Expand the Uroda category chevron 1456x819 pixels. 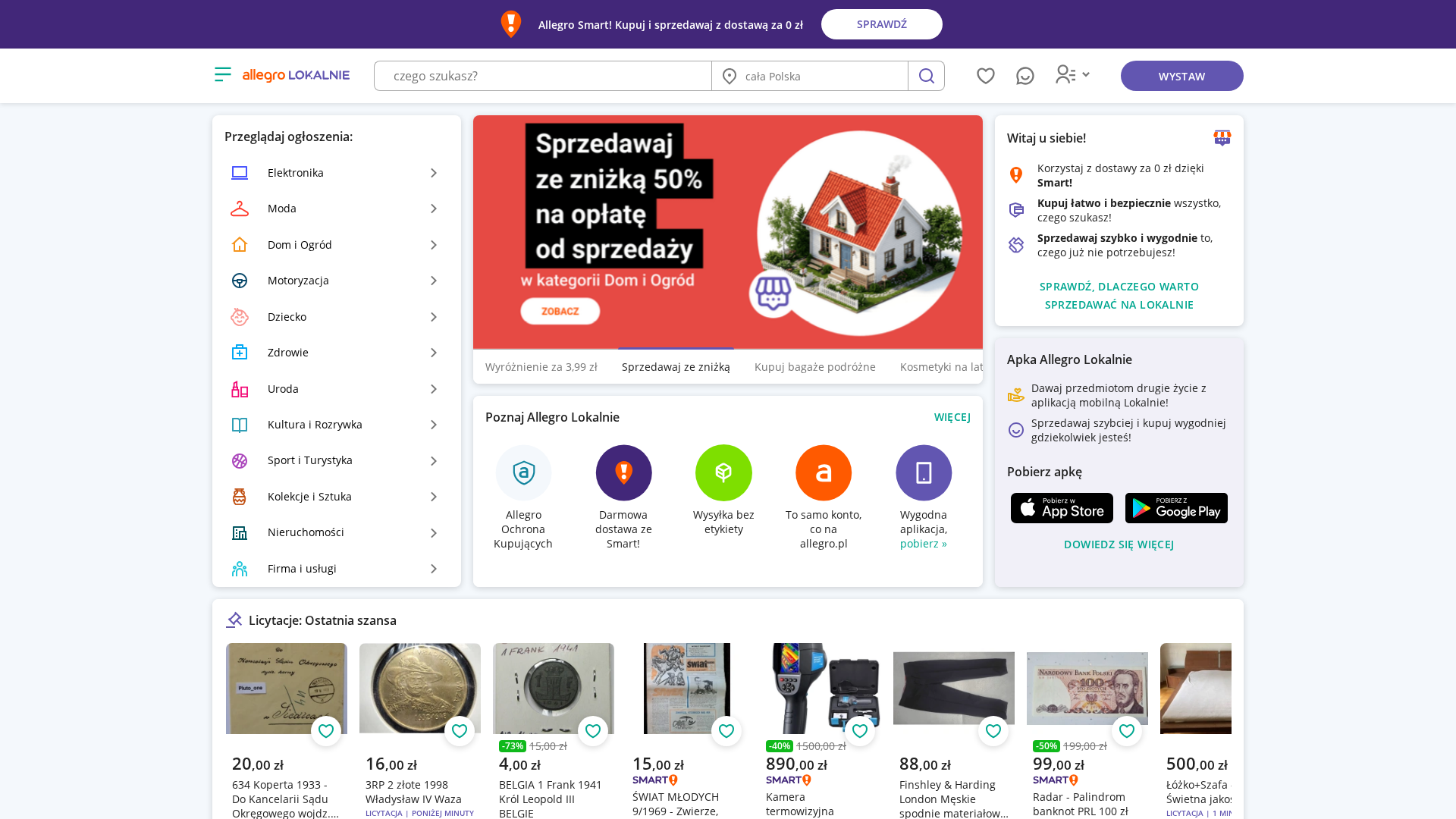434,389
